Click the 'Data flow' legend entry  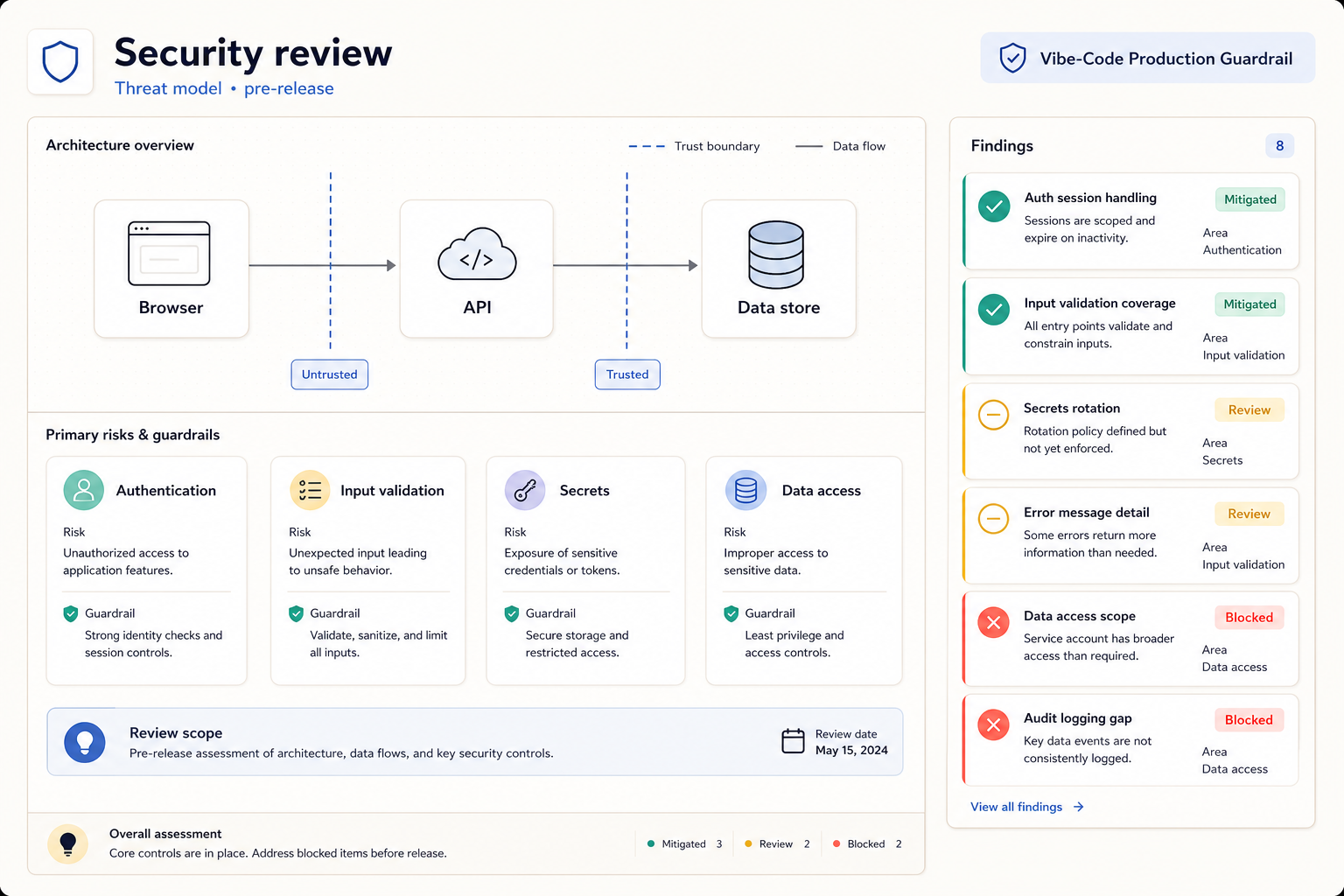click(x=840, y=146)
